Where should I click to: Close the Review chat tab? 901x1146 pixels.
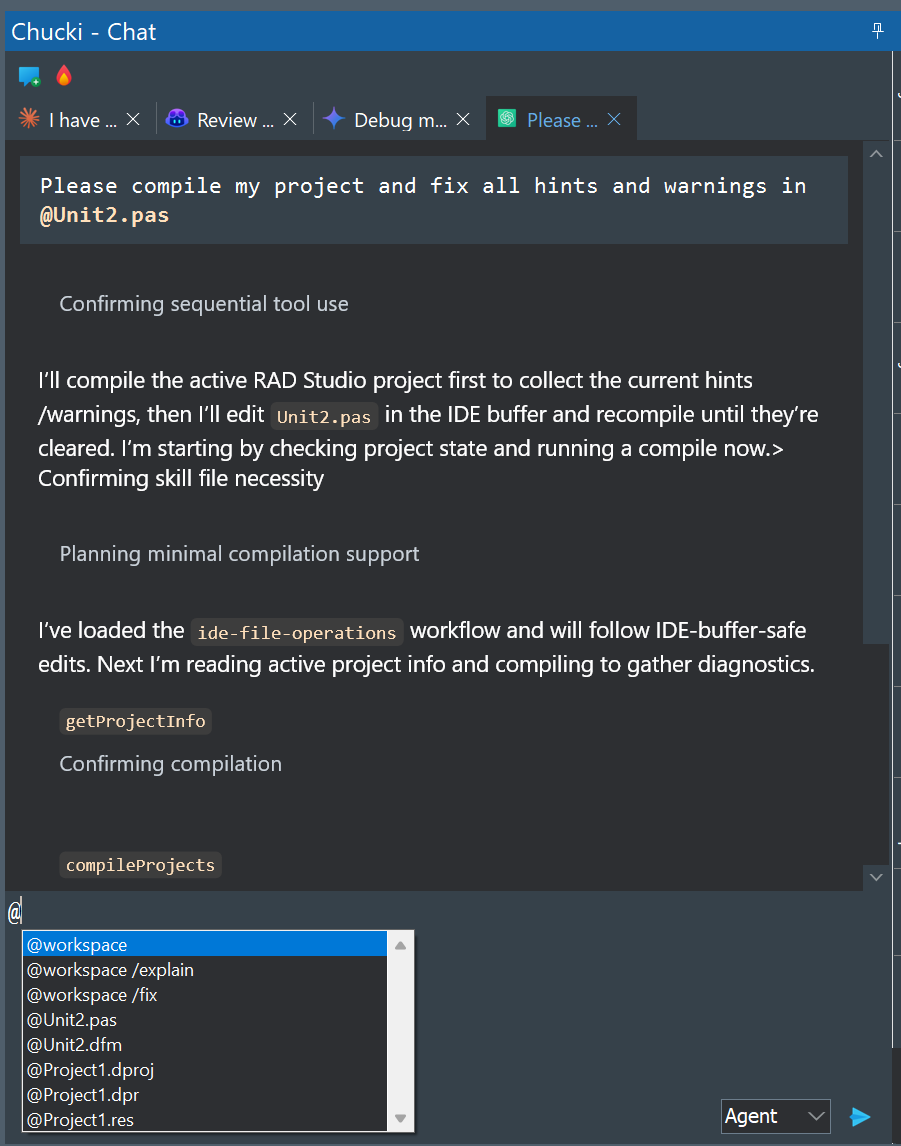point(289,118)
